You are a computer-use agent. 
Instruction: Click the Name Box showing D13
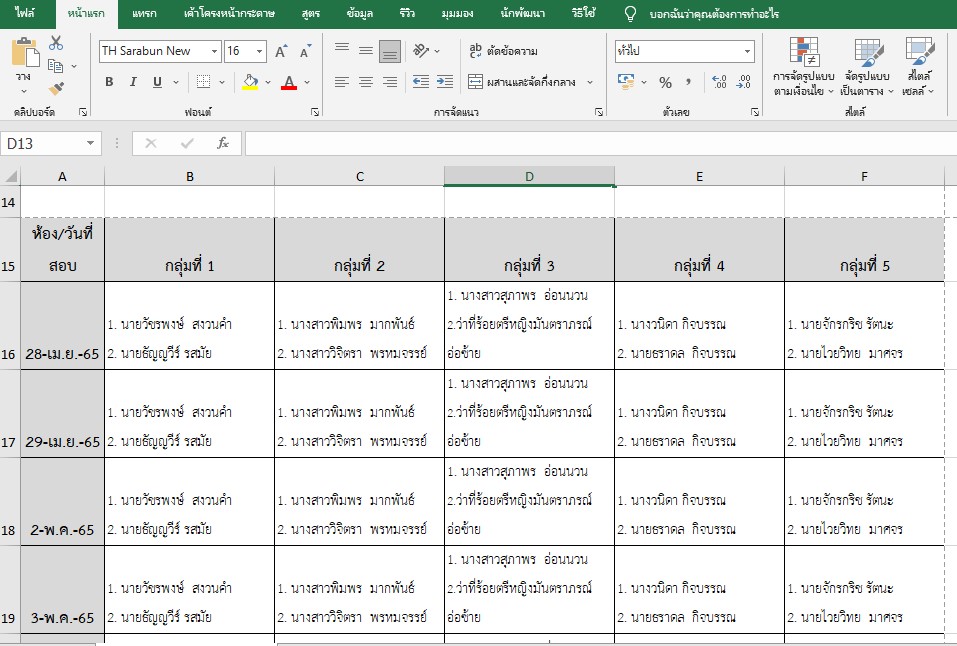coord(50,143)
